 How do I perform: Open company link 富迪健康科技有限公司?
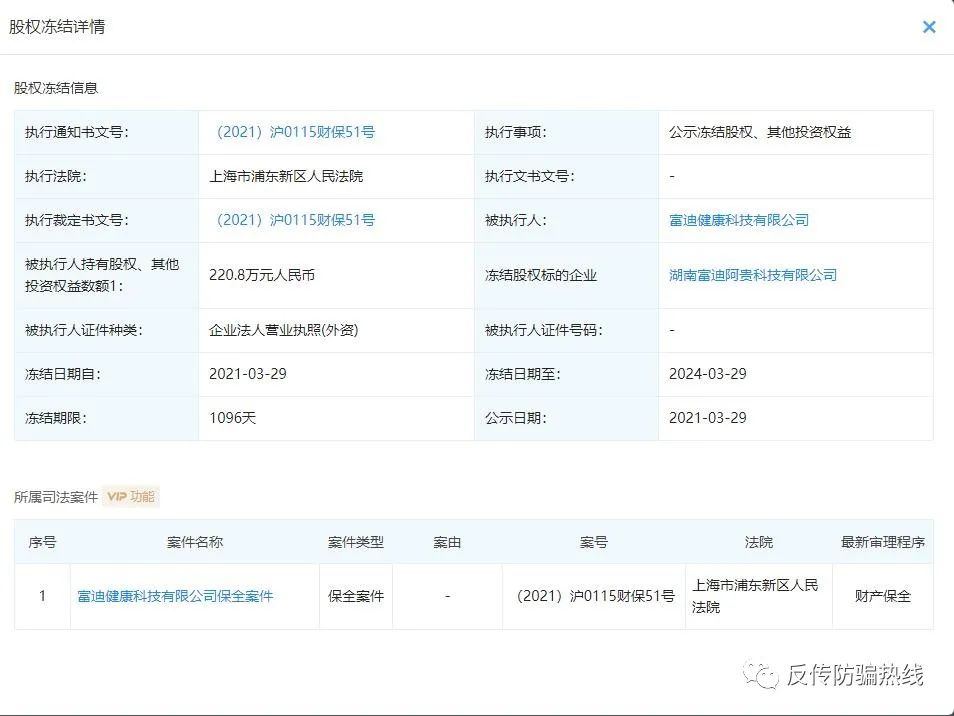tap(738, 220)
